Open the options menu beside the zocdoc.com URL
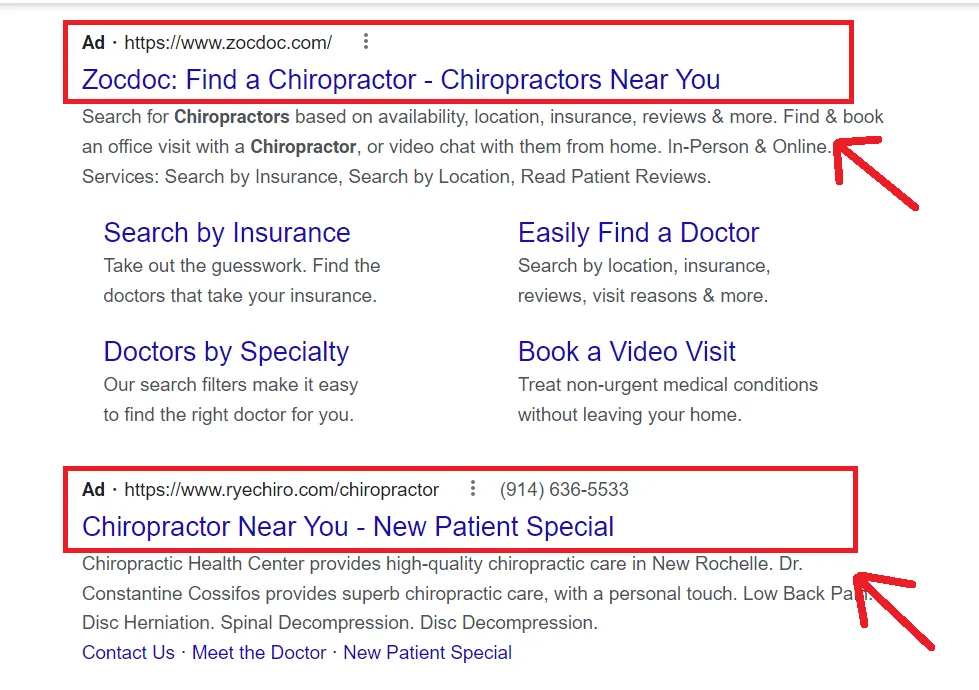Screen dimensions: 979x690 tap(366, 42)
